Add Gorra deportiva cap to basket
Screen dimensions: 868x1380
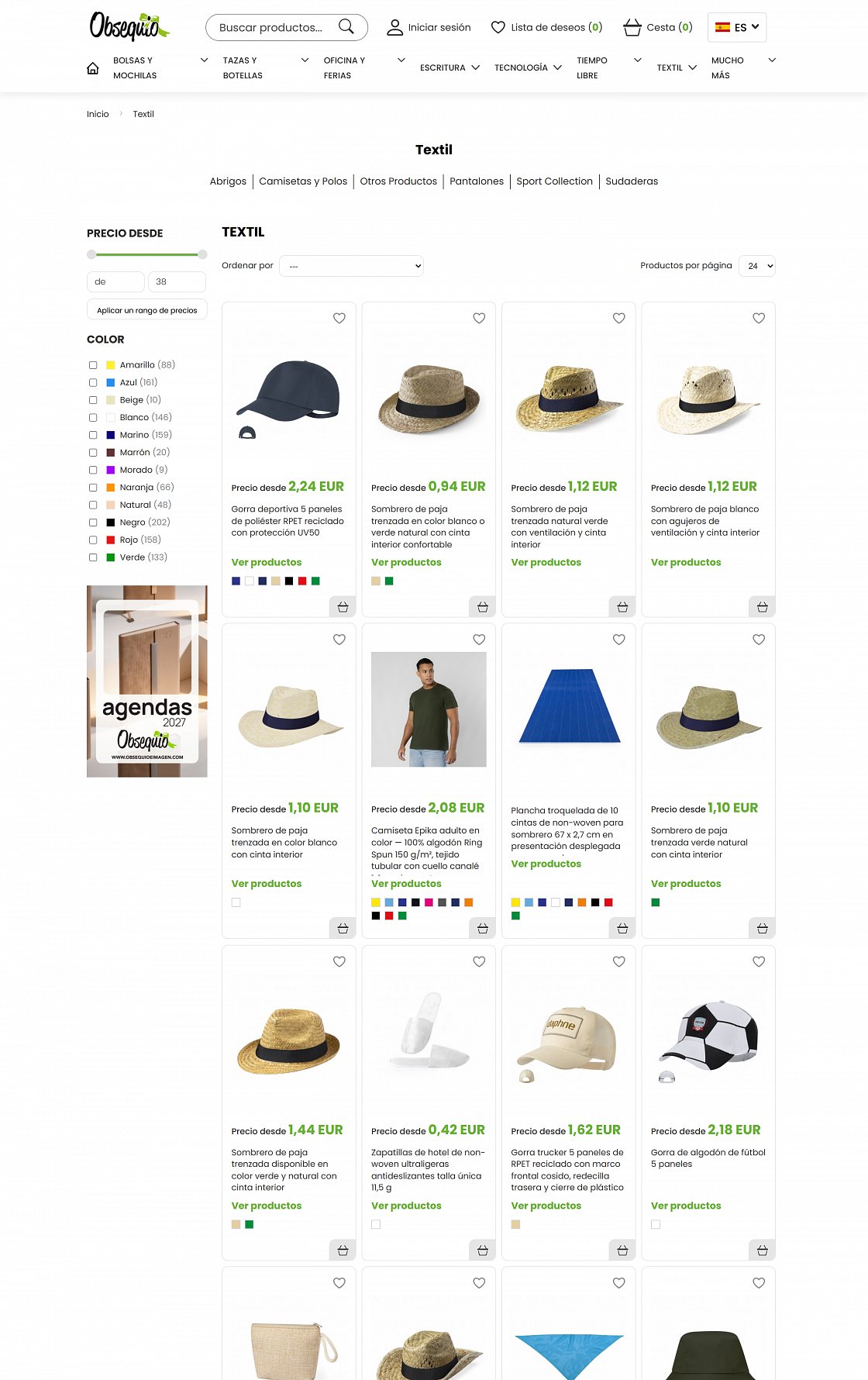coord(343,607)
